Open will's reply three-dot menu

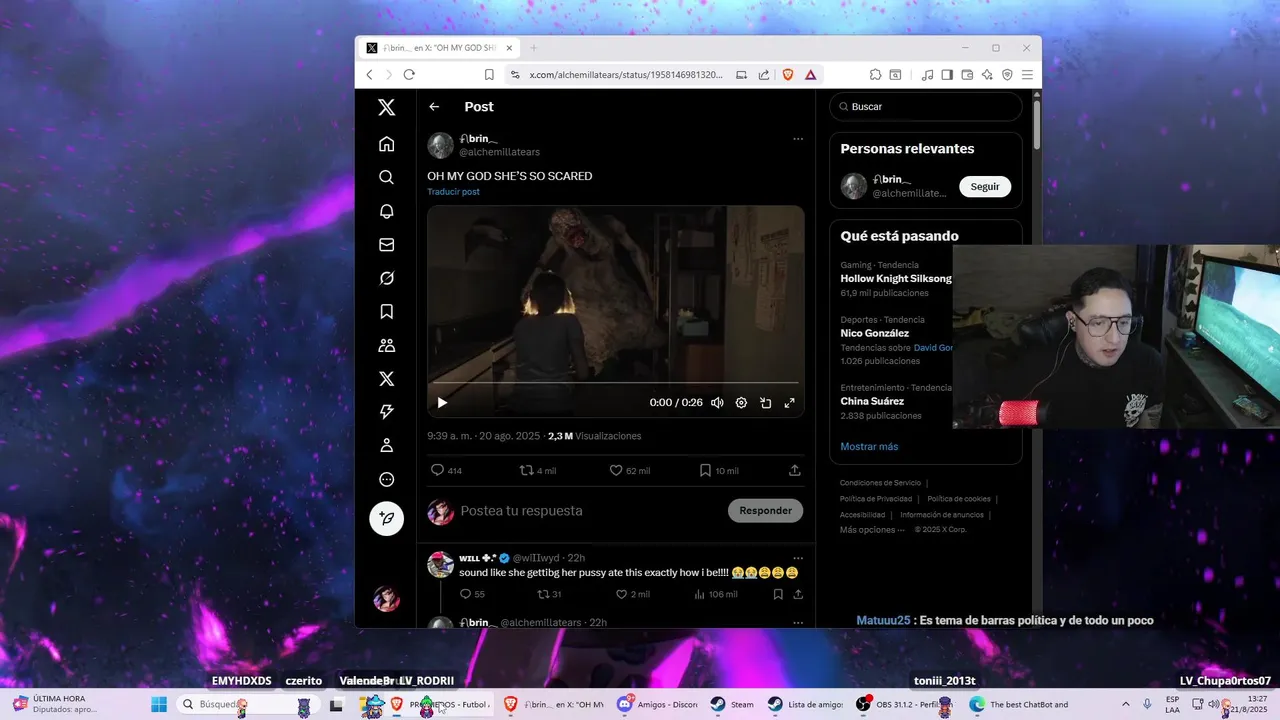click(x=798, y=558)
